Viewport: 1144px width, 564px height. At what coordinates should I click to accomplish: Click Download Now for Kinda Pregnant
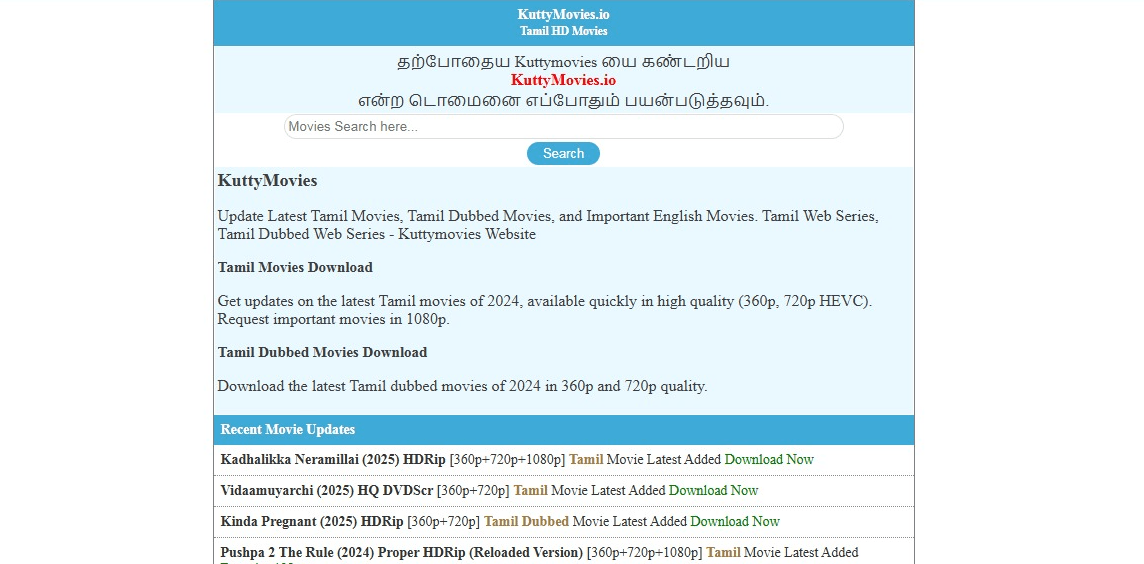tap(735, 522)
